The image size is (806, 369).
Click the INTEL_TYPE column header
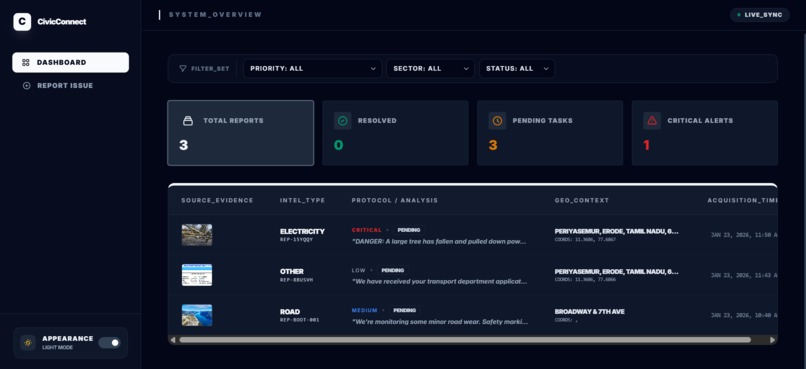[302, 200]
